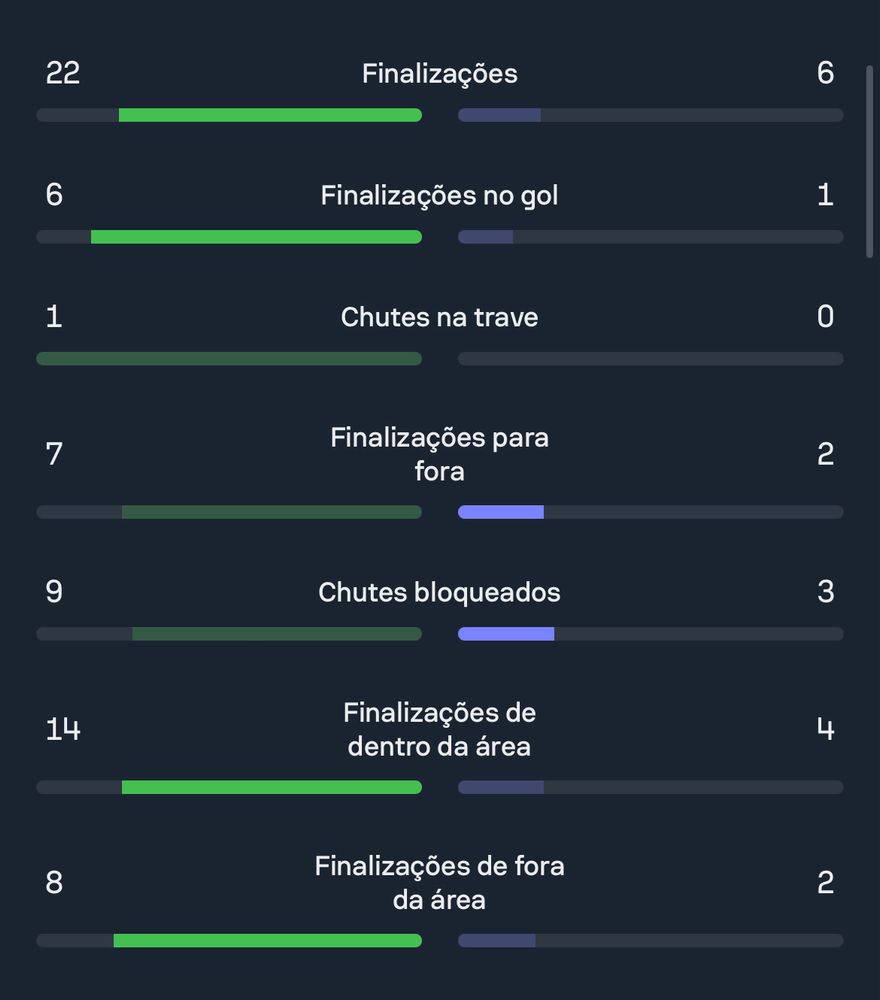Select the Chutes bloqueados label
880x1000 pixels.
point(439,592)
